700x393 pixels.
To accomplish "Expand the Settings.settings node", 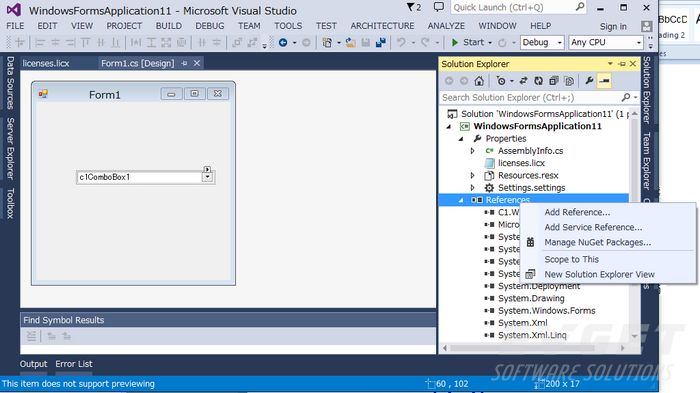I will coord(473,188).
